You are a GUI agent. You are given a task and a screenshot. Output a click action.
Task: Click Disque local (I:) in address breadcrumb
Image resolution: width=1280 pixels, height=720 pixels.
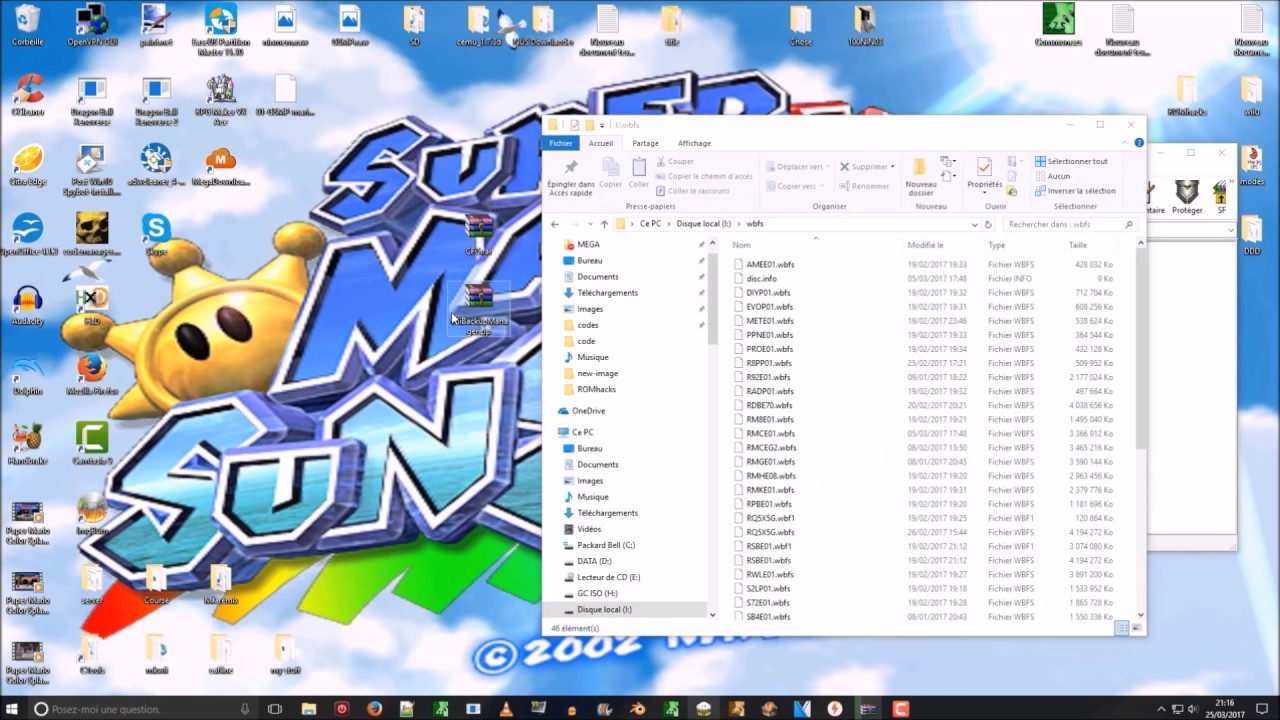coord(703,224)
